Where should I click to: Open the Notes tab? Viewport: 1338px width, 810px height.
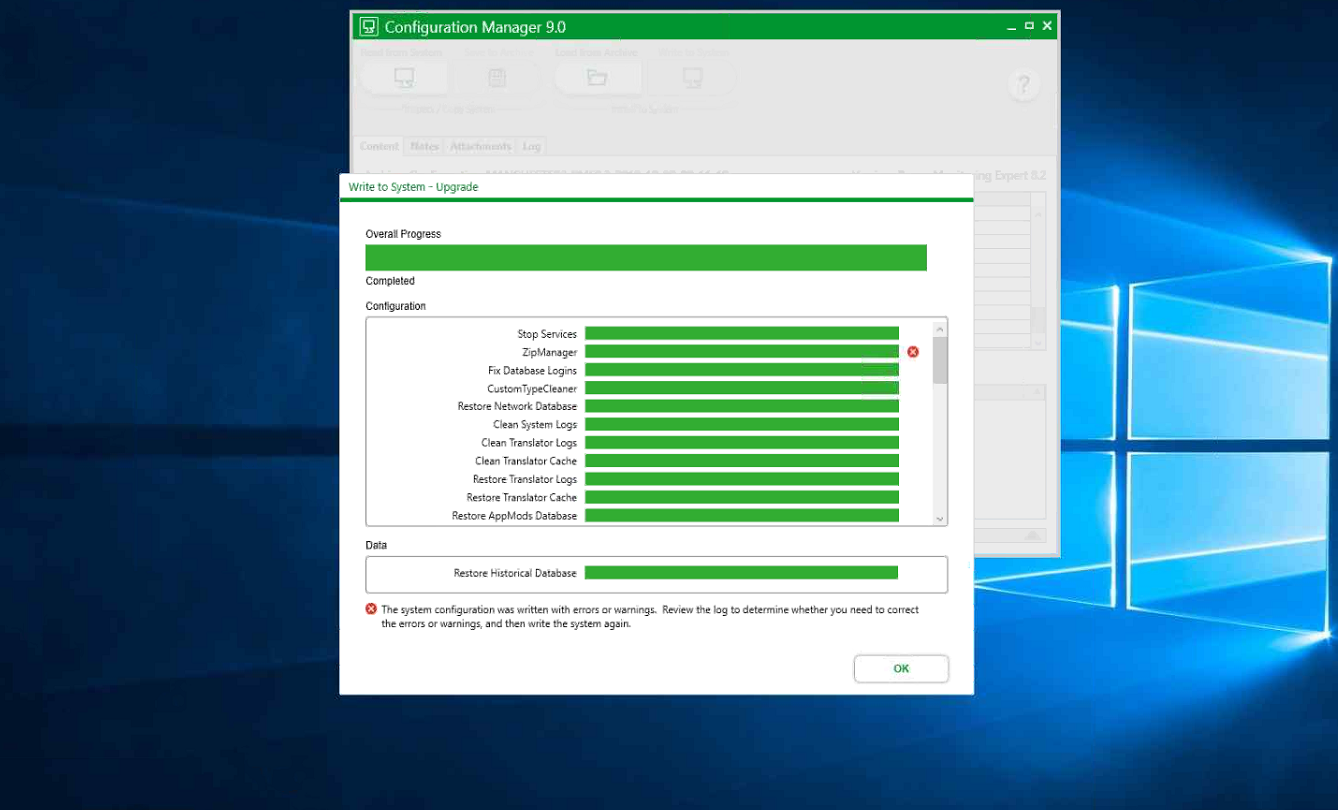tap(424, 146)
